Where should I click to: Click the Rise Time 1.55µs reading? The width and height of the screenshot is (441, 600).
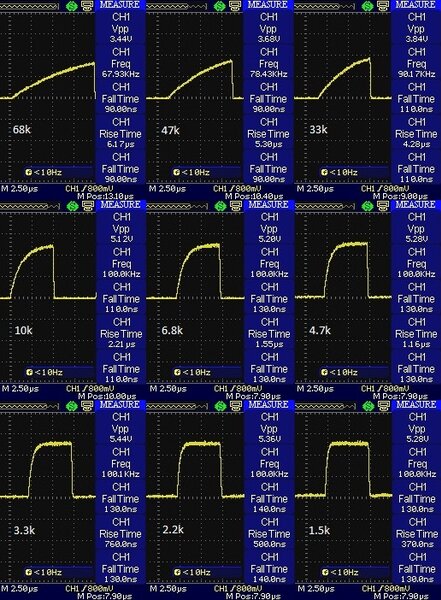(269, 344)
